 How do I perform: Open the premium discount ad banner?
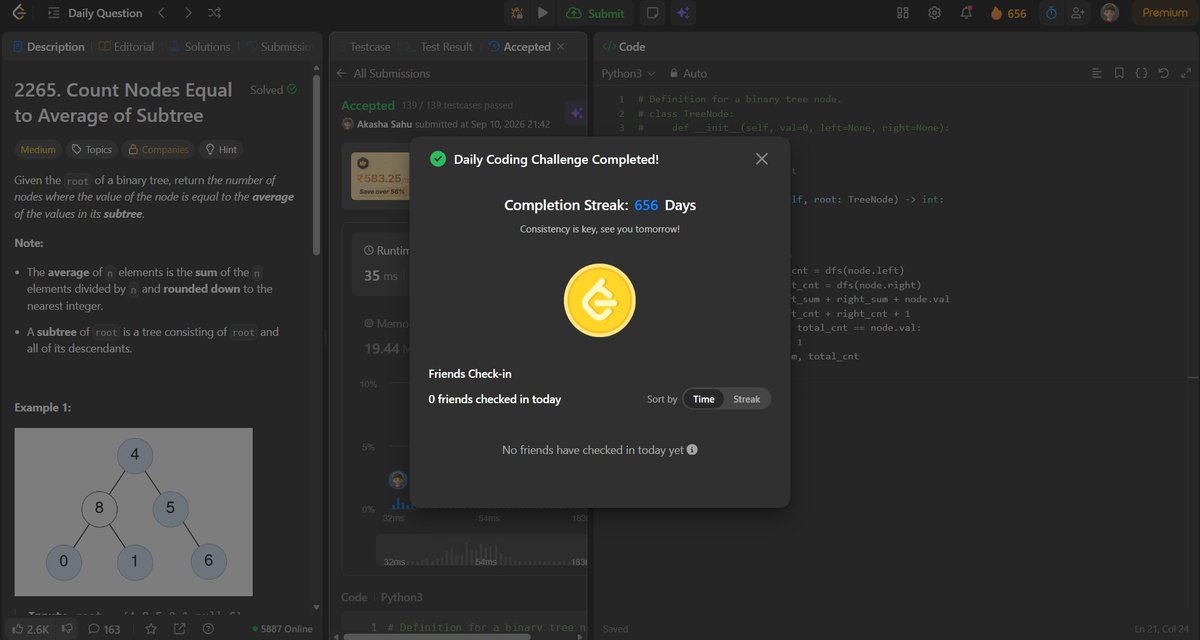[x=381, y=176]
